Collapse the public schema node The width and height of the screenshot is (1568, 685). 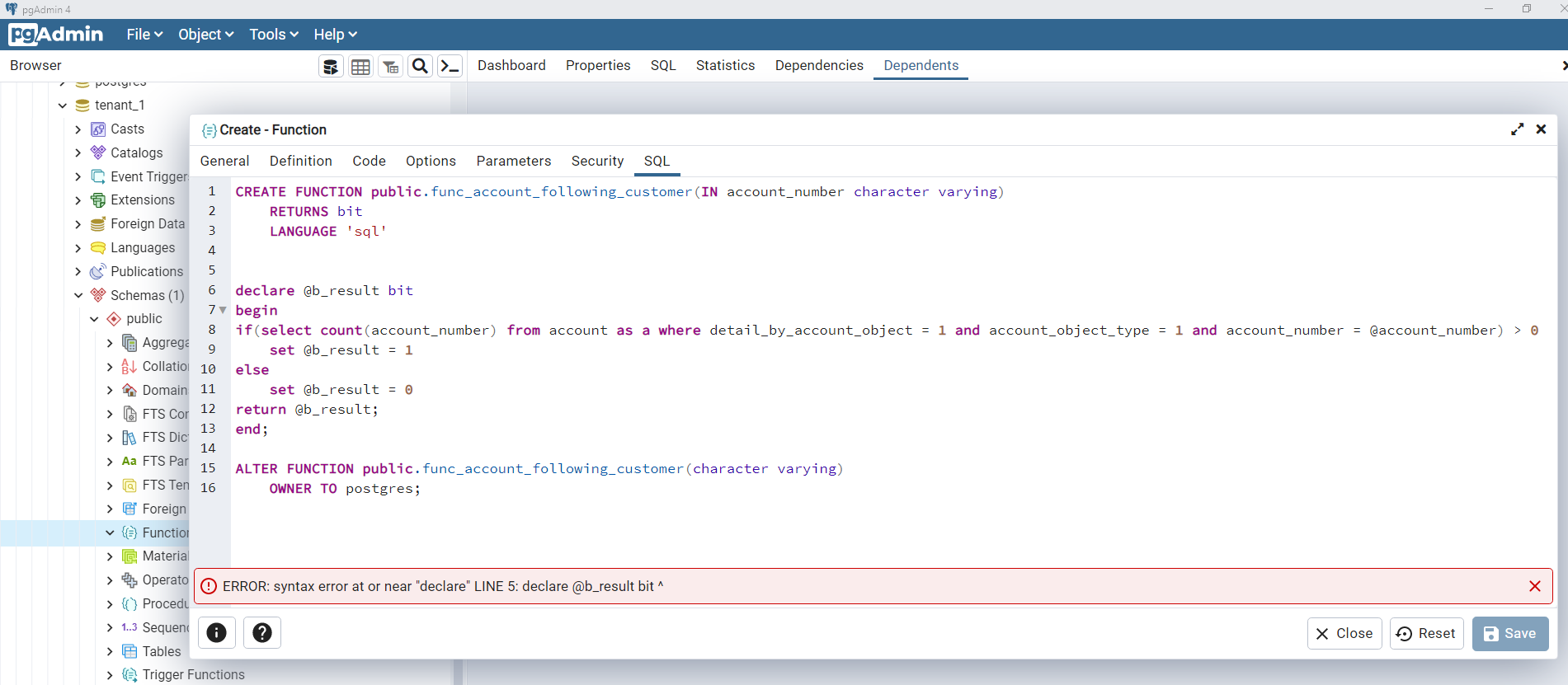pyautogui.click(x=94, y=319)
